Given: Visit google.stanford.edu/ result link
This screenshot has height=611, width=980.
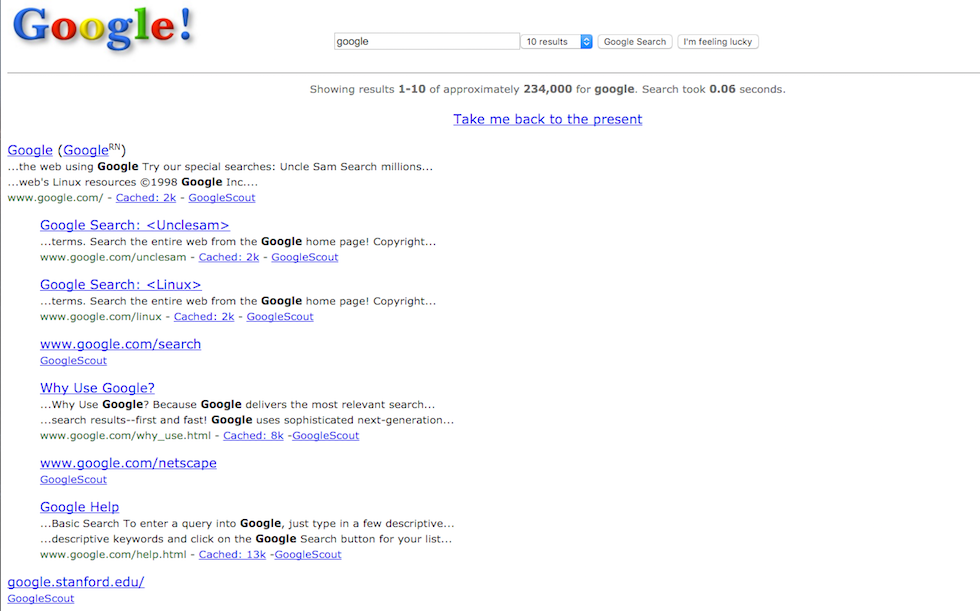Looking at the screenshot, I should 76,582.
